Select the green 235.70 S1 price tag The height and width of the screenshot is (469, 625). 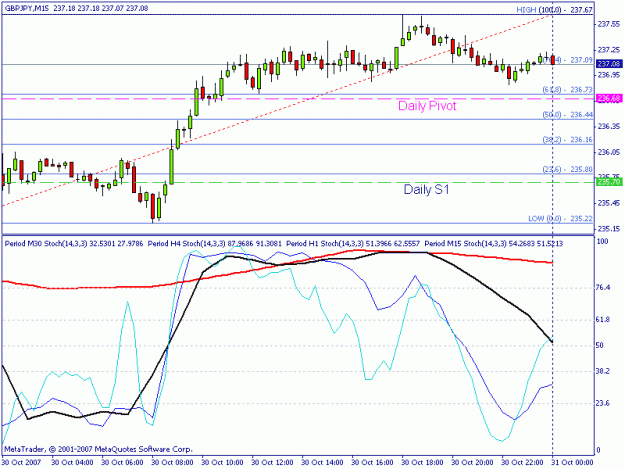pyautogui.click(x=609, y=182)
